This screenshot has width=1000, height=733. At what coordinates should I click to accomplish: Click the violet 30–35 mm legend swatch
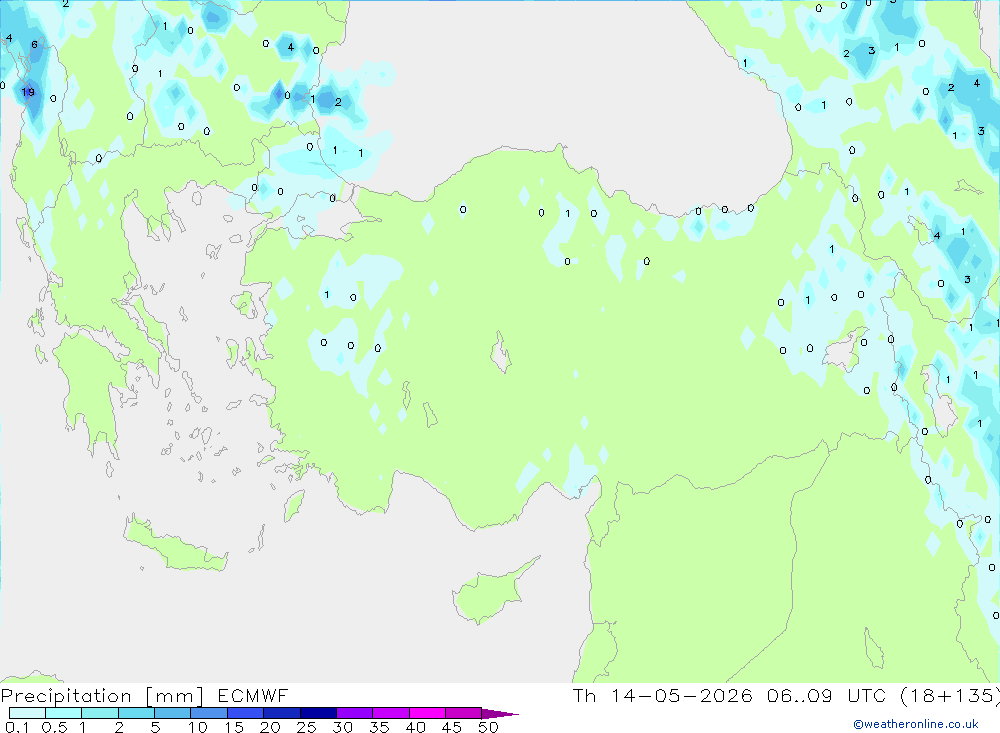(x=355, y=713)
